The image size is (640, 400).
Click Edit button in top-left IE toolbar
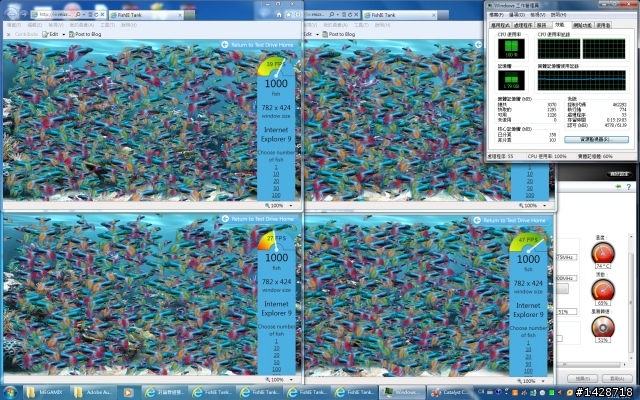[51, 34]
